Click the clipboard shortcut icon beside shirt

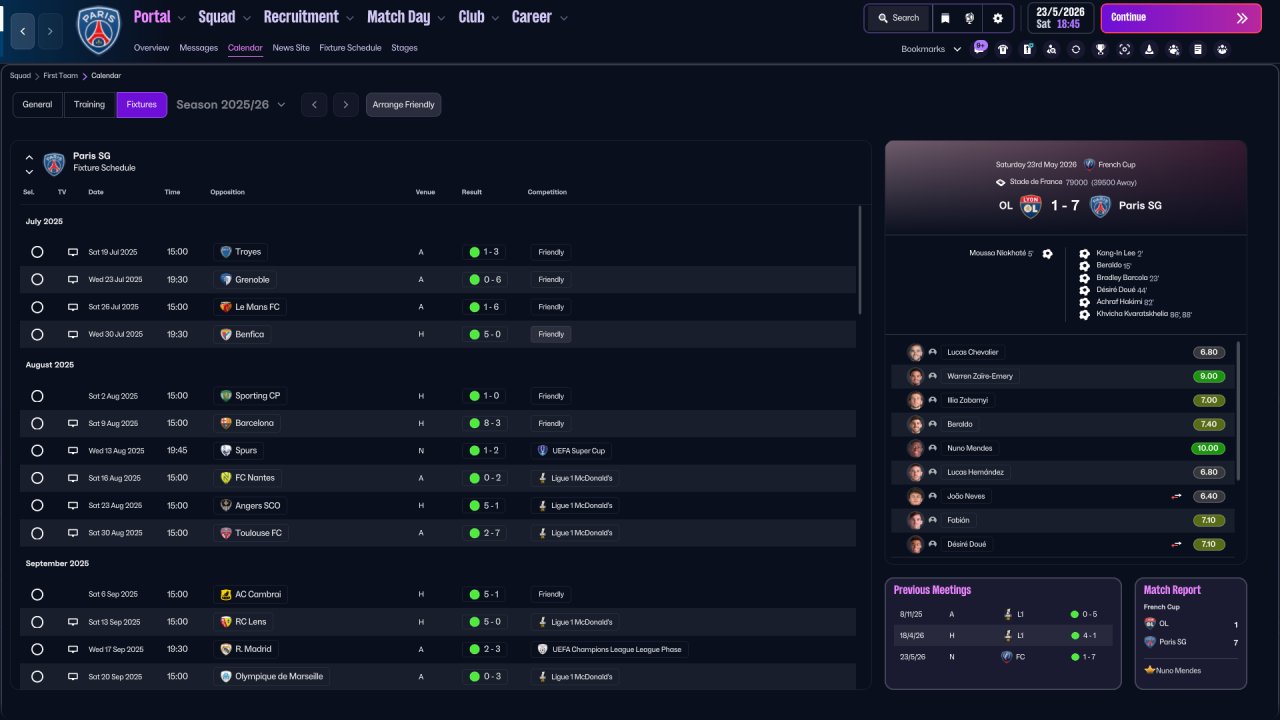pos(1027,49)
